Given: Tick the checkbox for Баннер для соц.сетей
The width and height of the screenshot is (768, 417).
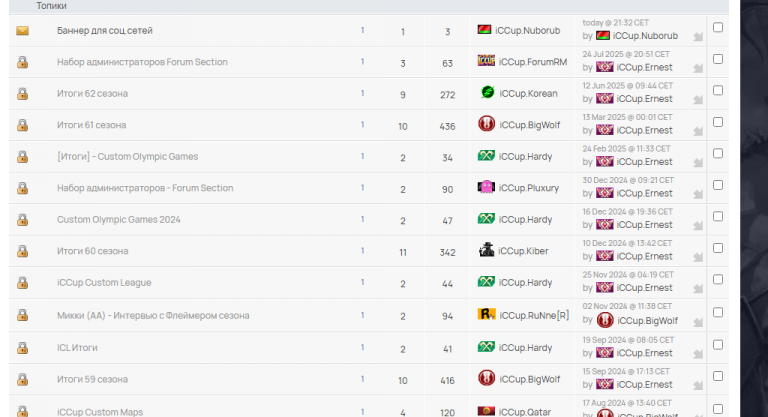Looking at the screenshot, I should tap(718, 27).
